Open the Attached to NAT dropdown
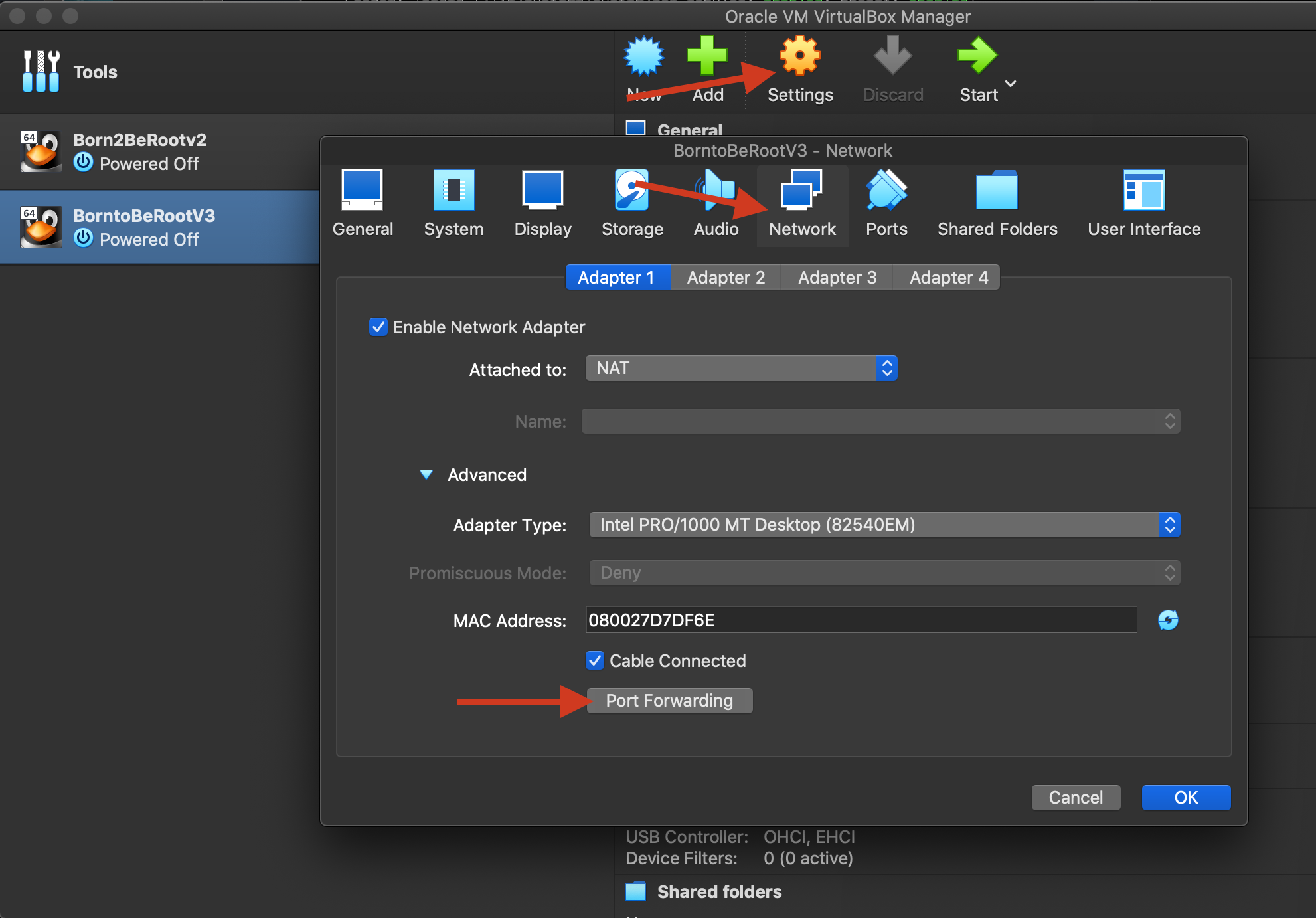Screen dimensions: 1316x918 click(741, 368)
